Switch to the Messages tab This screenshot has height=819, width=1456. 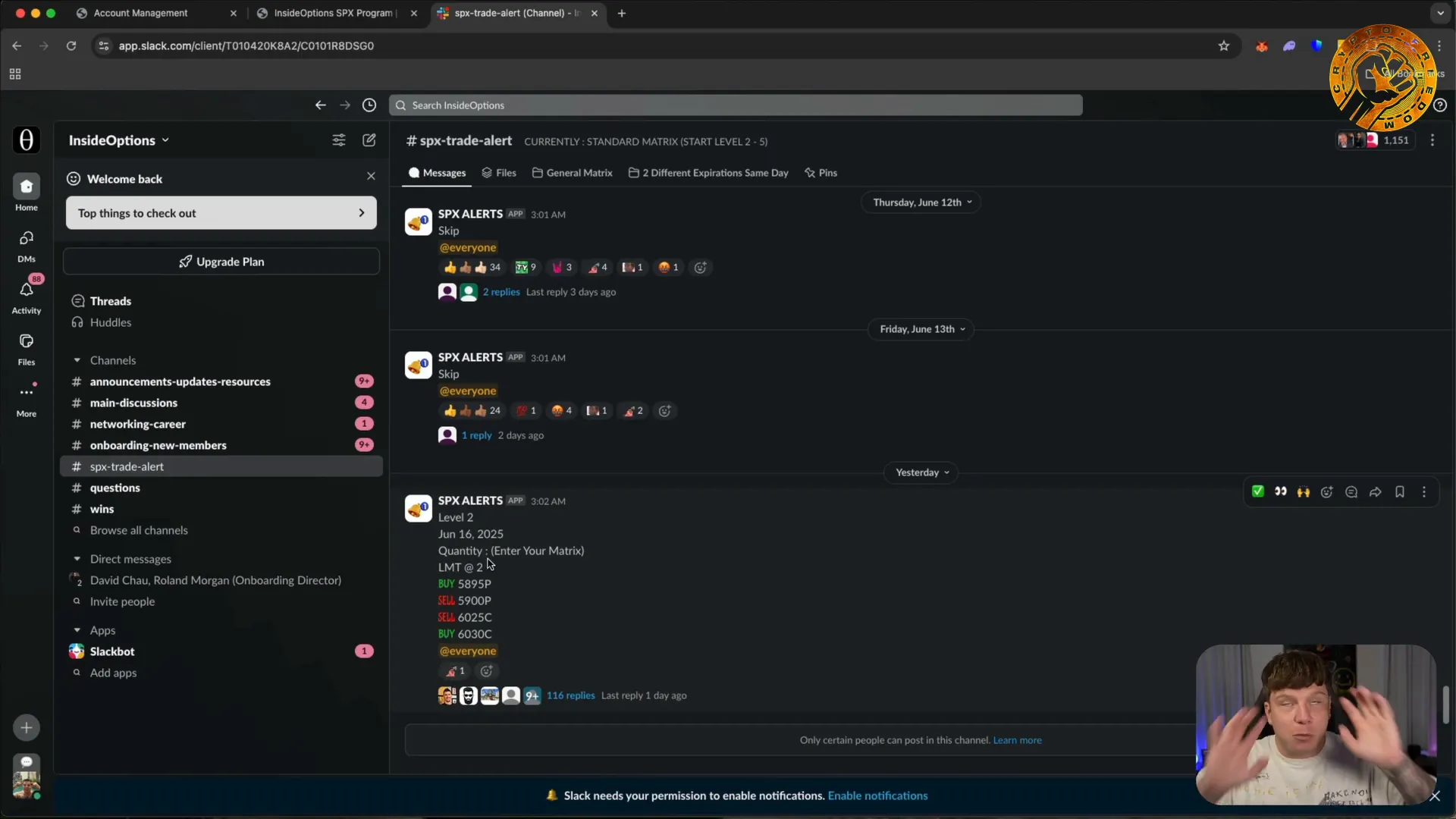pos(438,173)
